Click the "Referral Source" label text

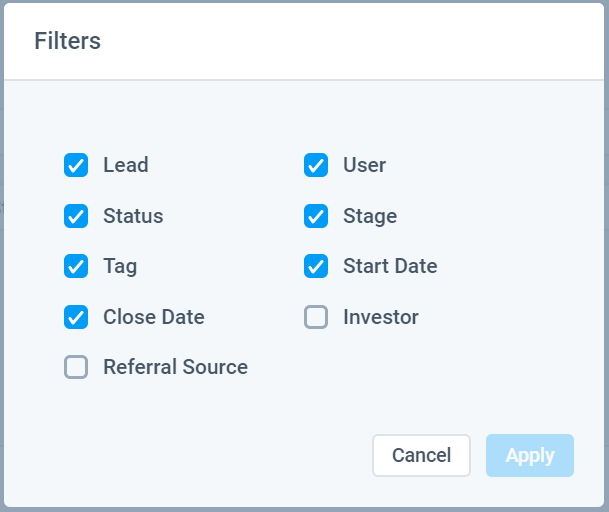(x=175, y=367)
